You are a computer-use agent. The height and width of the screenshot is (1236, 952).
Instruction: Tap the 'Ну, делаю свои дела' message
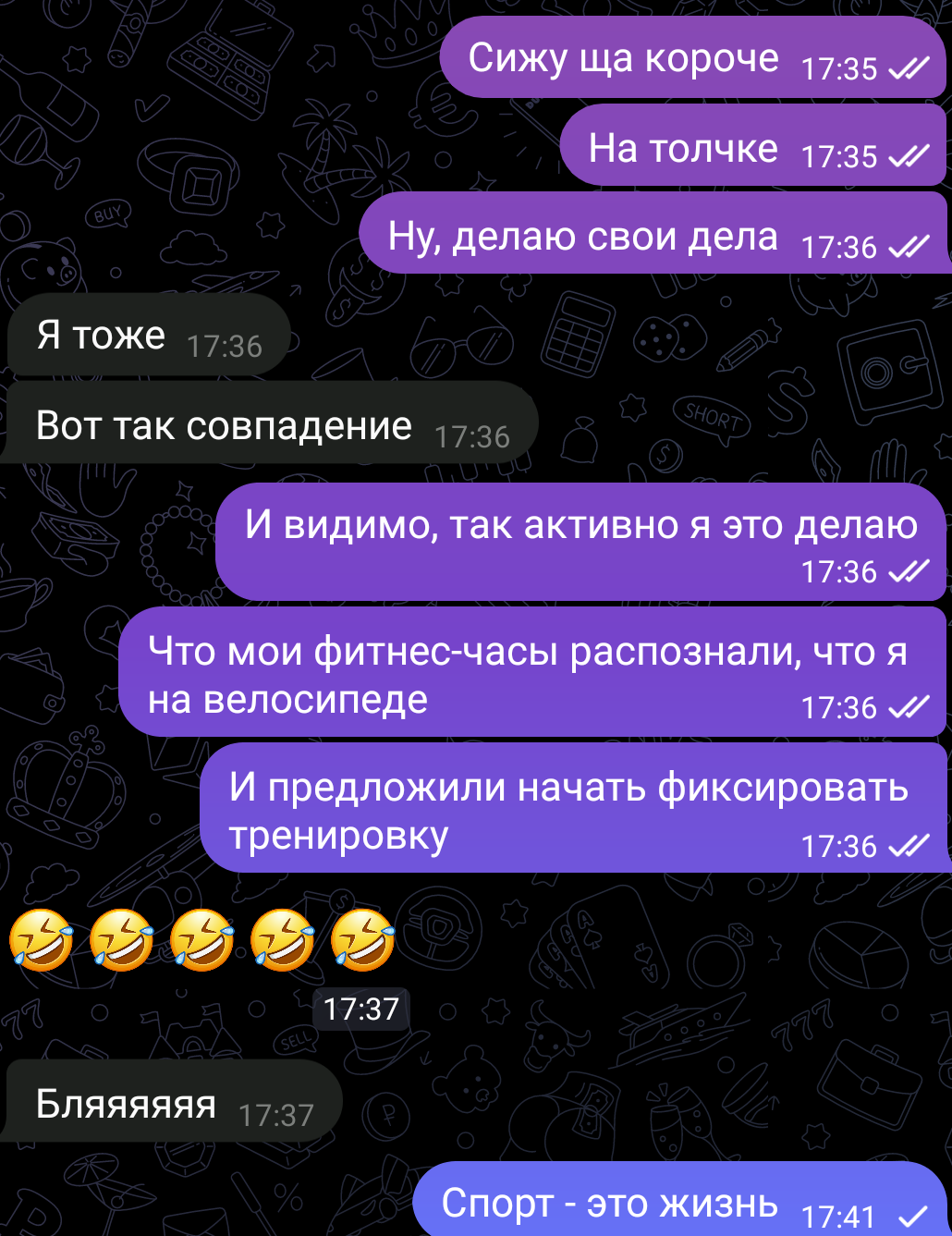click(x=653, y=235)
